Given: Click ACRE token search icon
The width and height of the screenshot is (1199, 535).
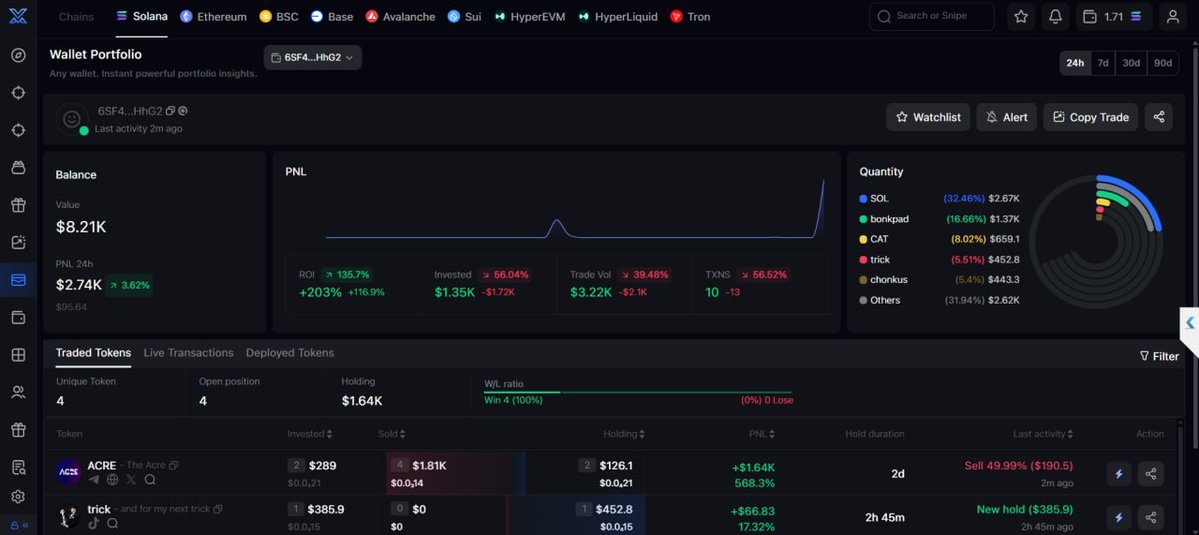Looking at the screenshot, I should click(150, 480).
